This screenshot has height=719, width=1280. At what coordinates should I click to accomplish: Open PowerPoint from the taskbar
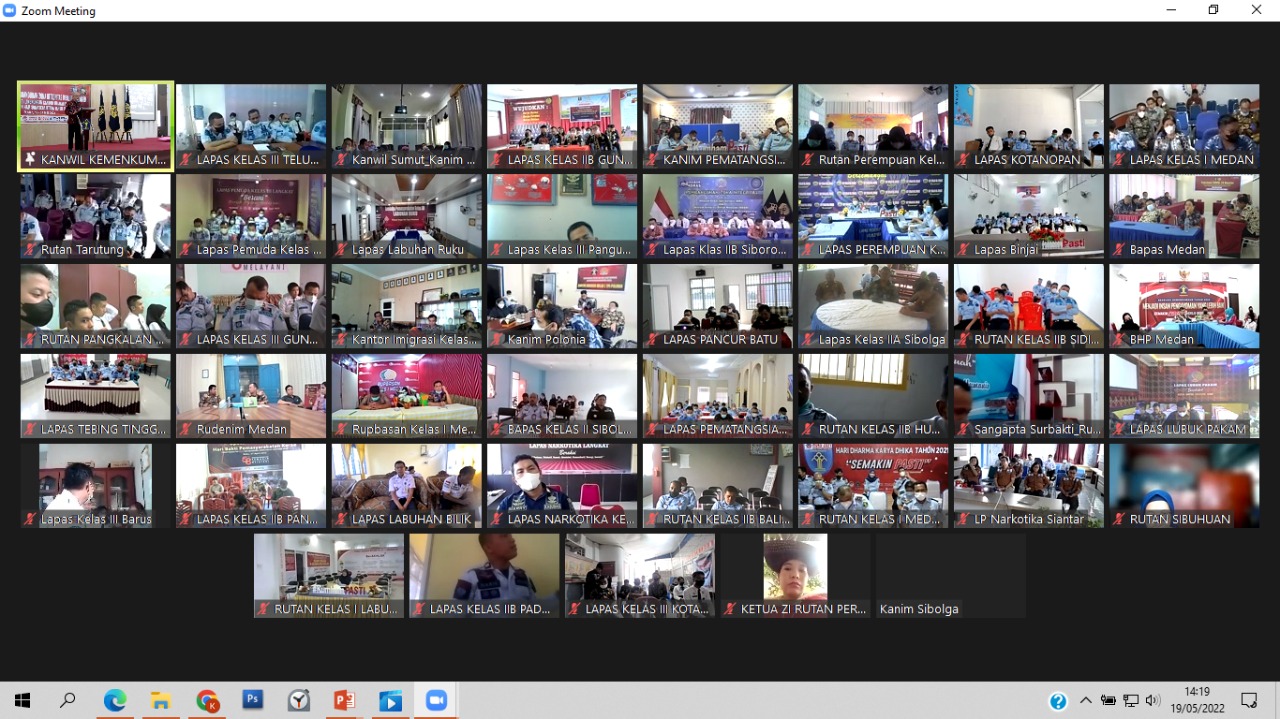tap(345, 701)
